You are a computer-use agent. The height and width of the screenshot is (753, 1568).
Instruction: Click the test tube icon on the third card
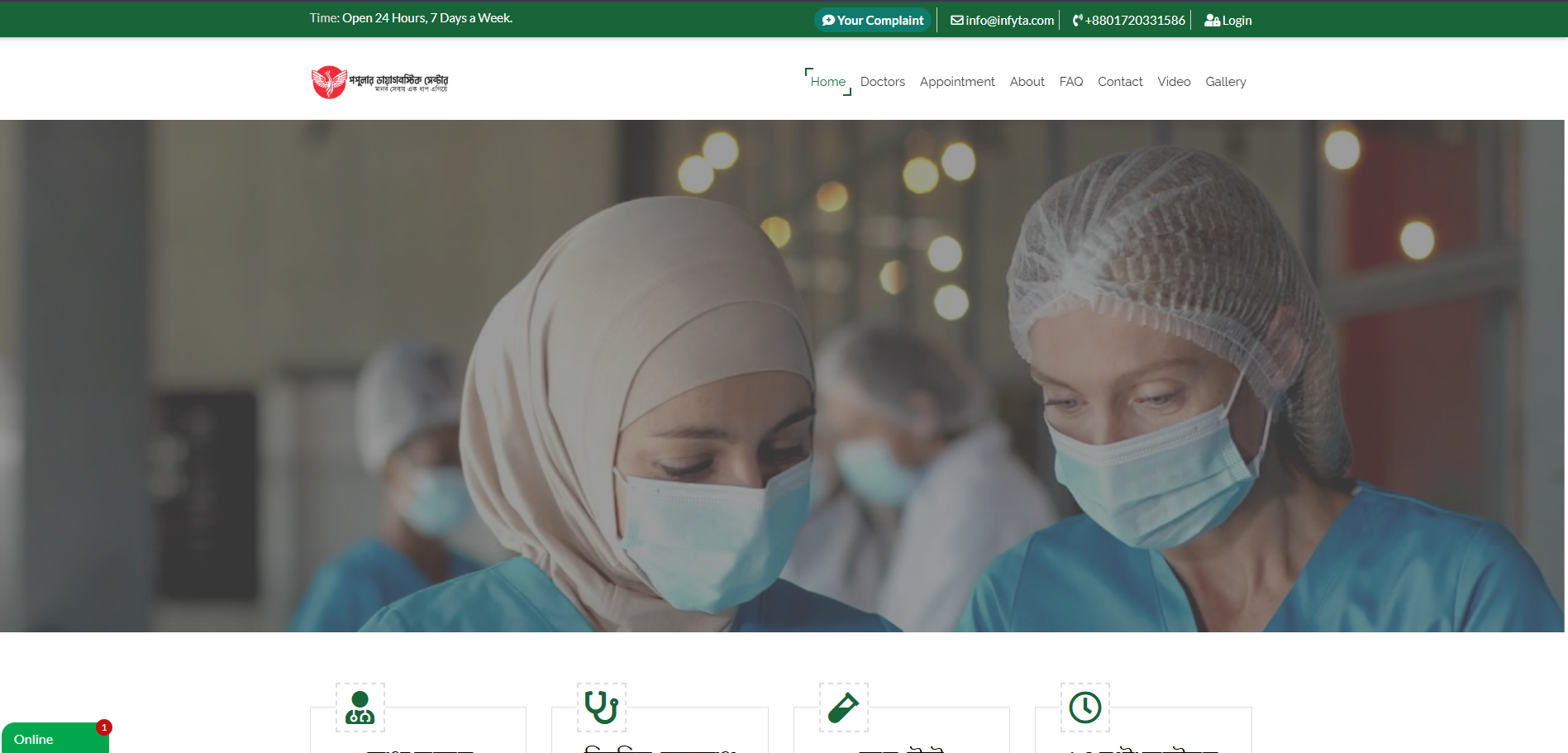tap(841, 708)
